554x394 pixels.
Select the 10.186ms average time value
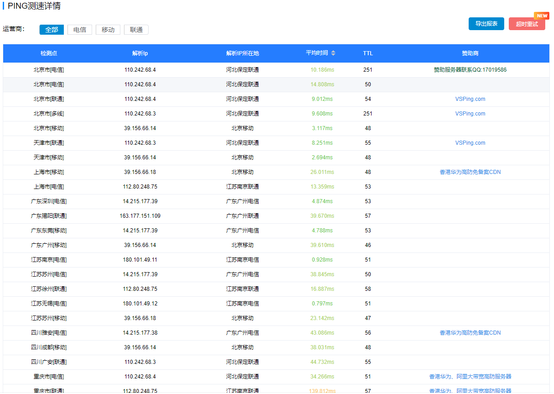[322, 70]
